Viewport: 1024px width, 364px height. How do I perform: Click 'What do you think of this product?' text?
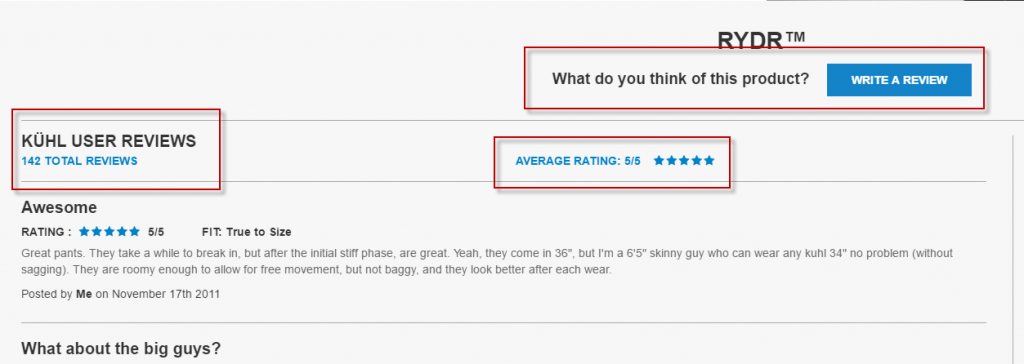coord(680,80)
